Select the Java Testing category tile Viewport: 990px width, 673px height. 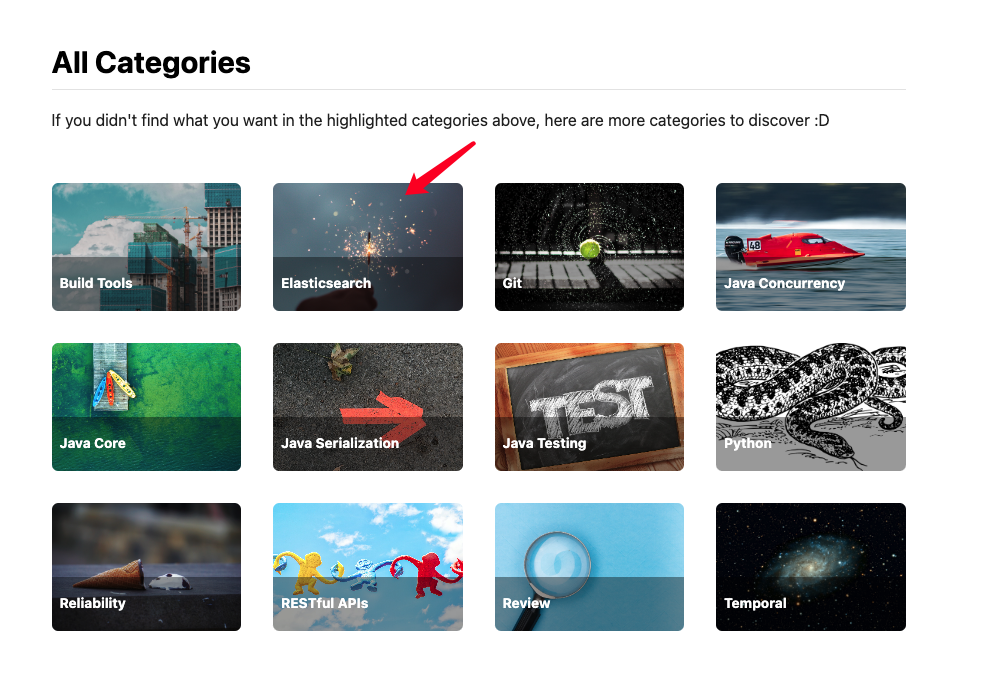pyautogui.click(x=589, y=407)
